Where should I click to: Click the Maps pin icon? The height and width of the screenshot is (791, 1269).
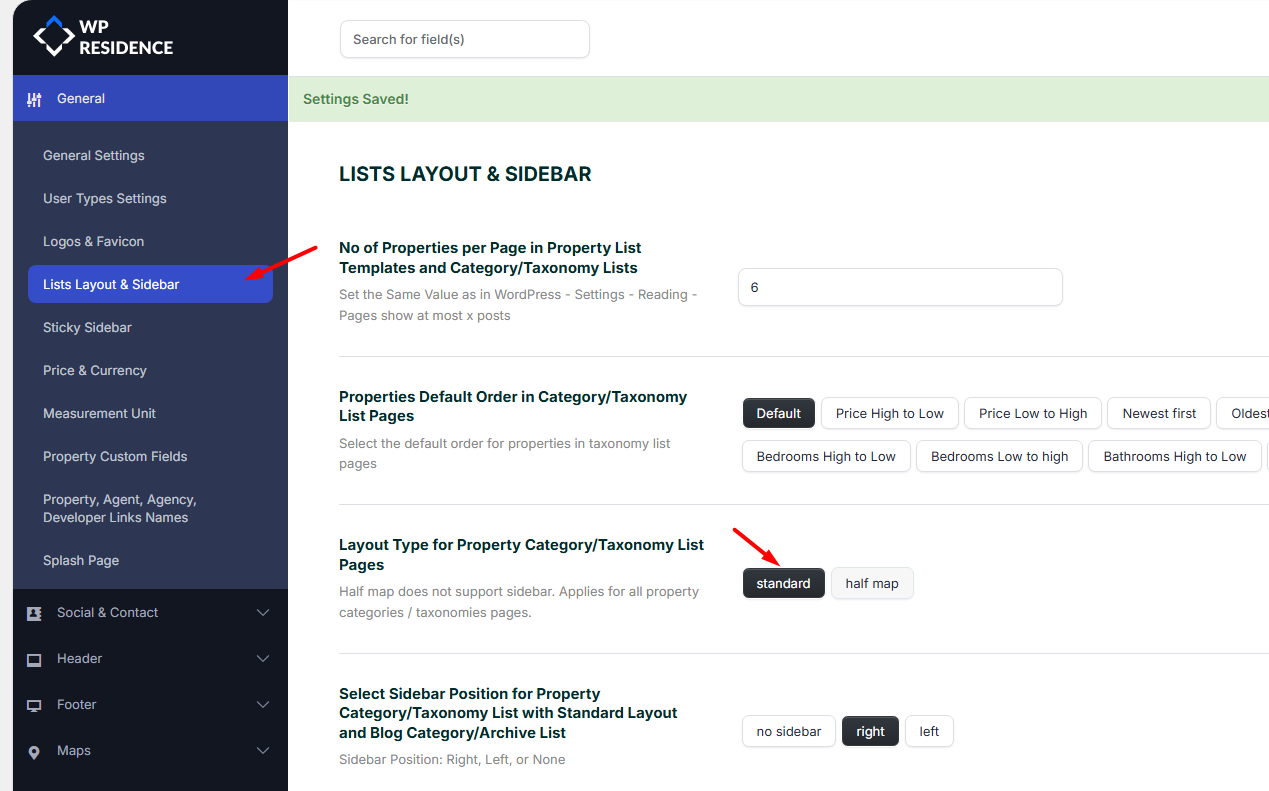[x=35, y=752]
